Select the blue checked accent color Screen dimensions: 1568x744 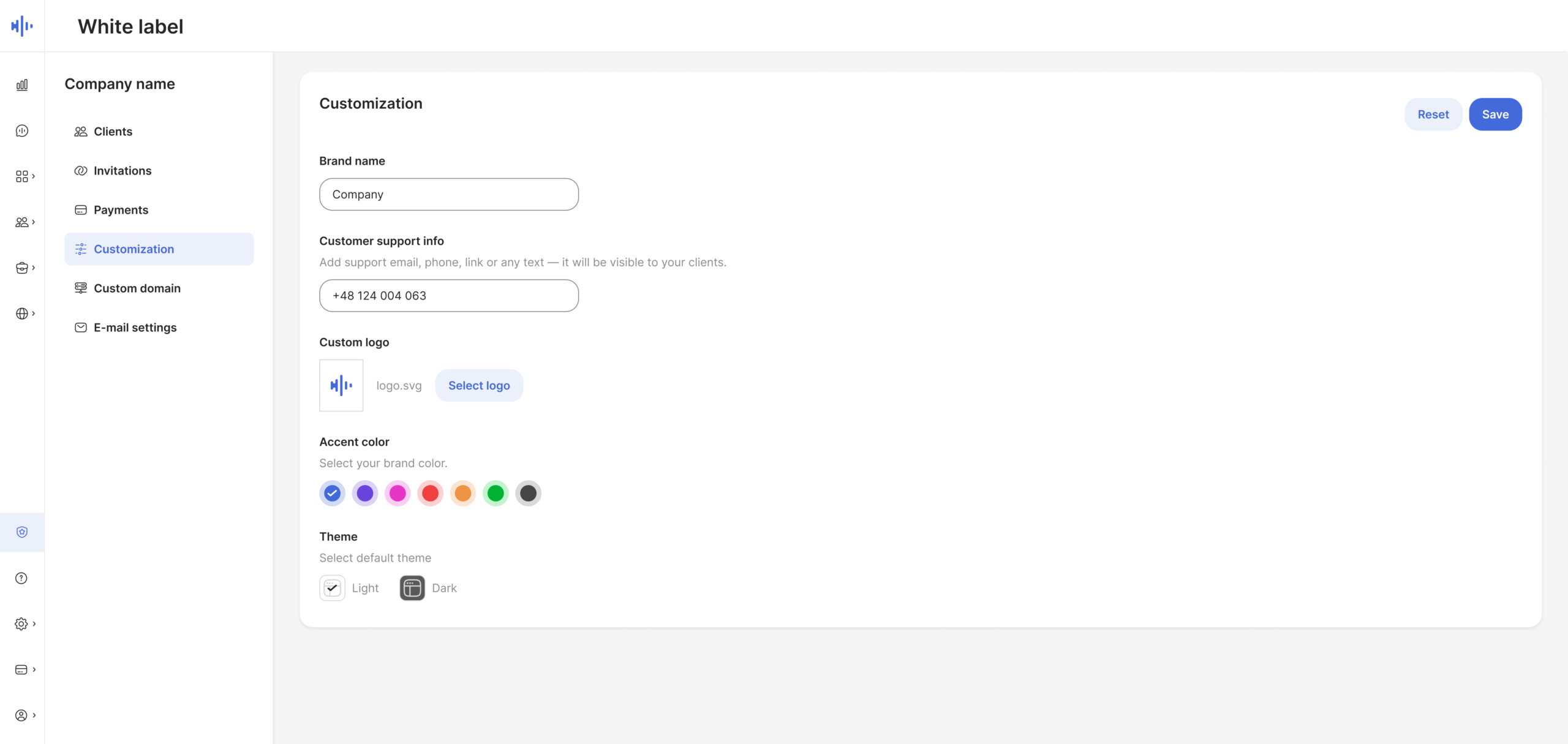(332, 493)
